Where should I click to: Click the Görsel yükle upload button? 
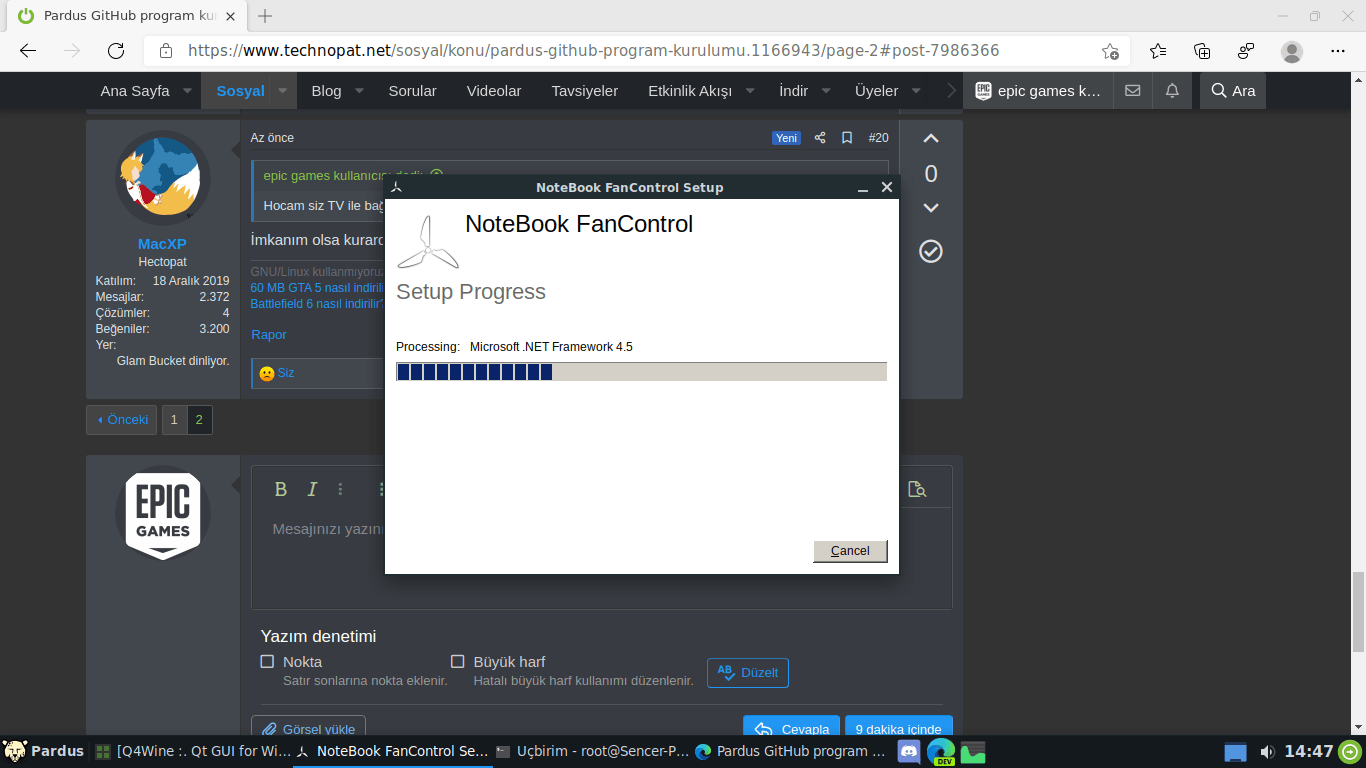pyautogui.click(x=309, y=728)
